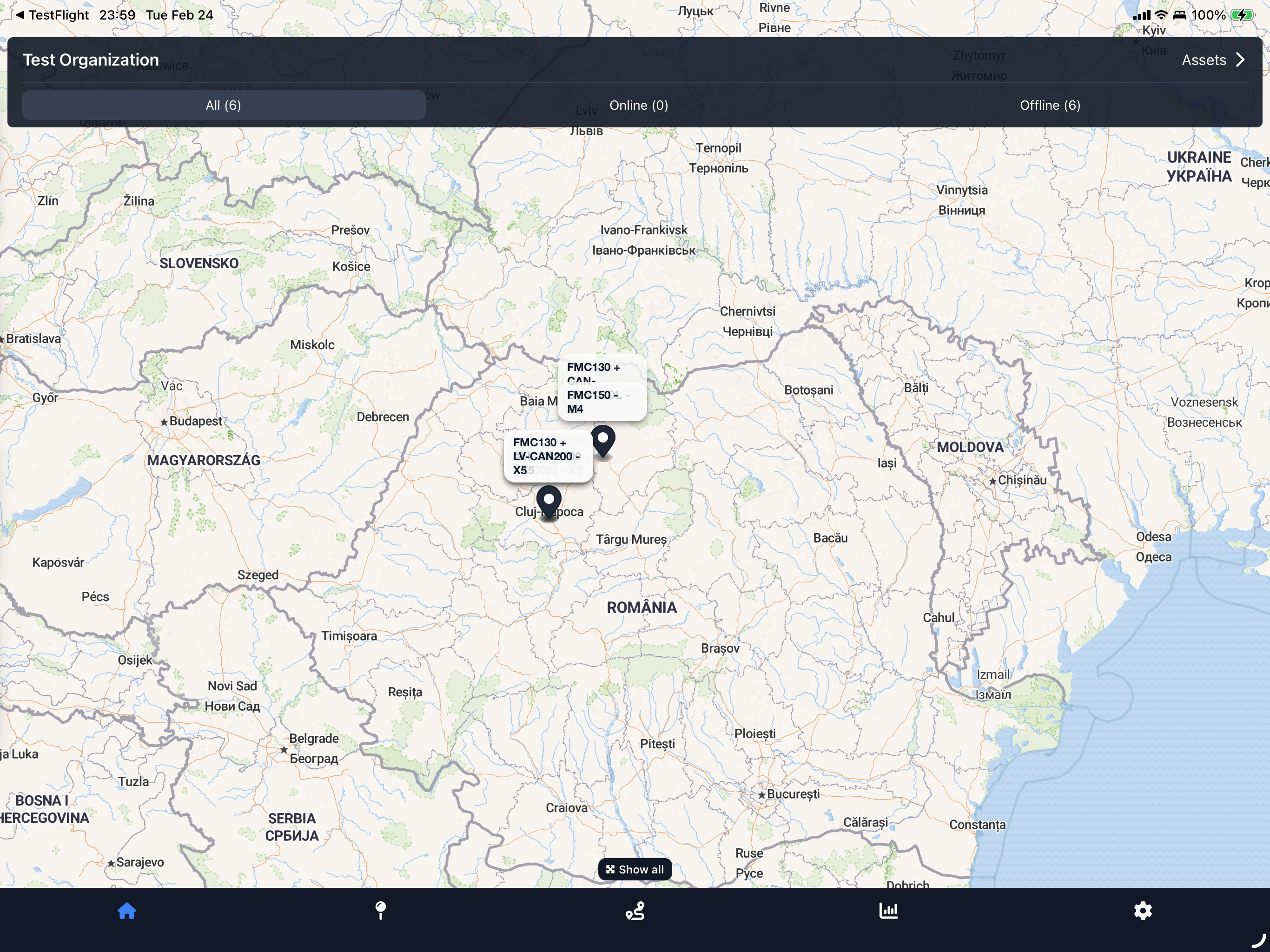The height and width of the screenshot is (952, 1270).
Task: Click the SLOVENSKO country label
Action: 198,264
